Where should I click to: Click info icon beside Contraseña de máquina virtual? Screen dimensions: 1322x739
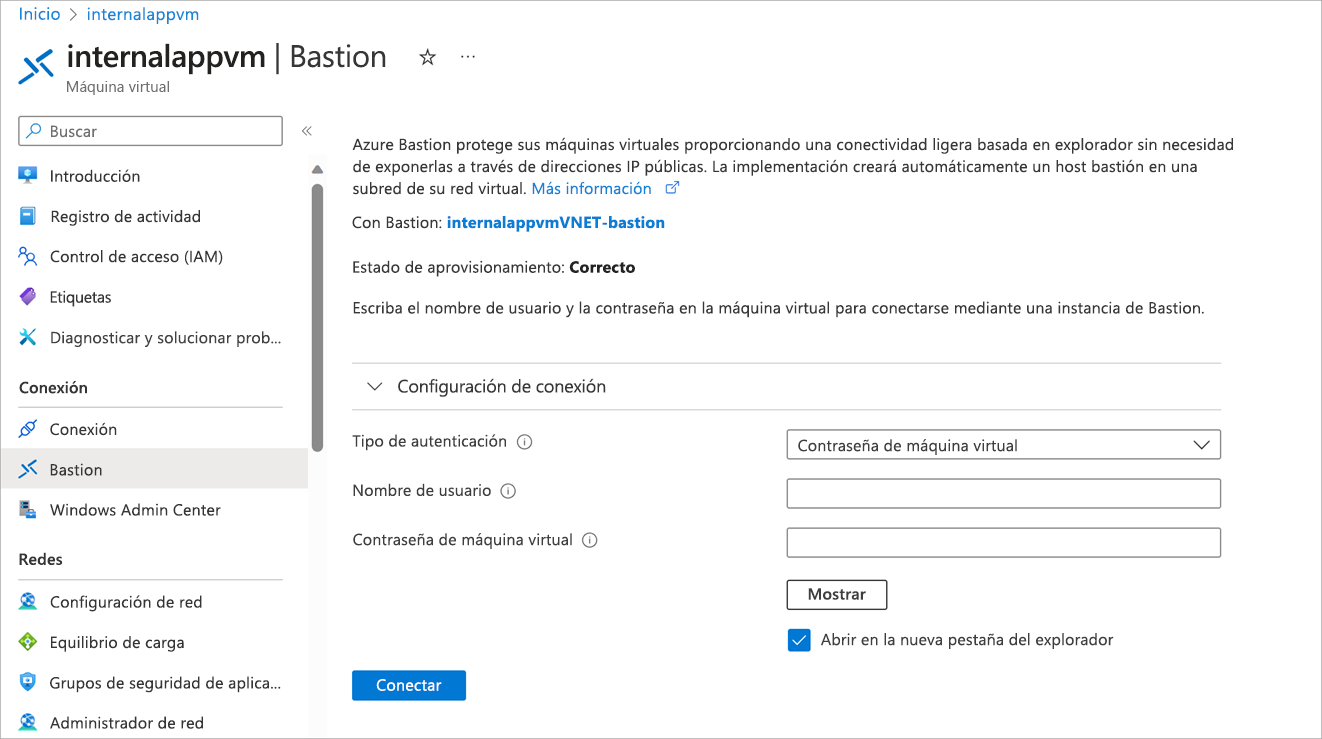tap(589, 540)
